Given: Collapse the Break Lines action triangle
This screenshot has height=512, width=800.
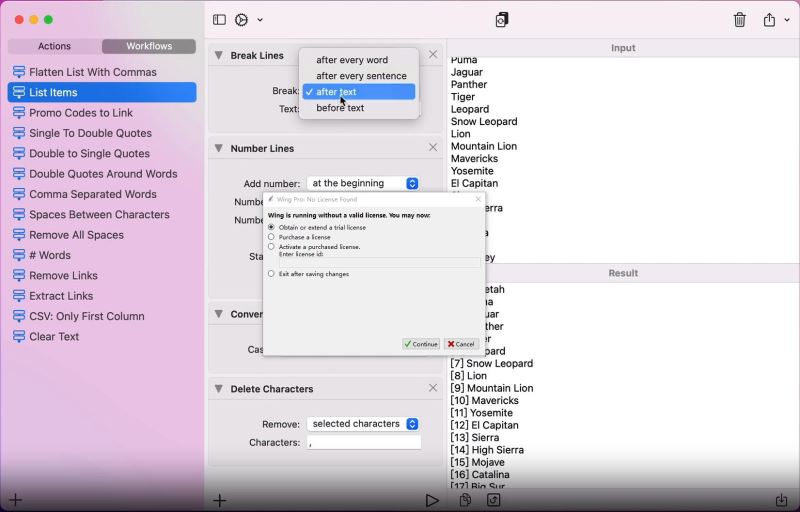Looking at the screenshot, I should click(218, 55).
